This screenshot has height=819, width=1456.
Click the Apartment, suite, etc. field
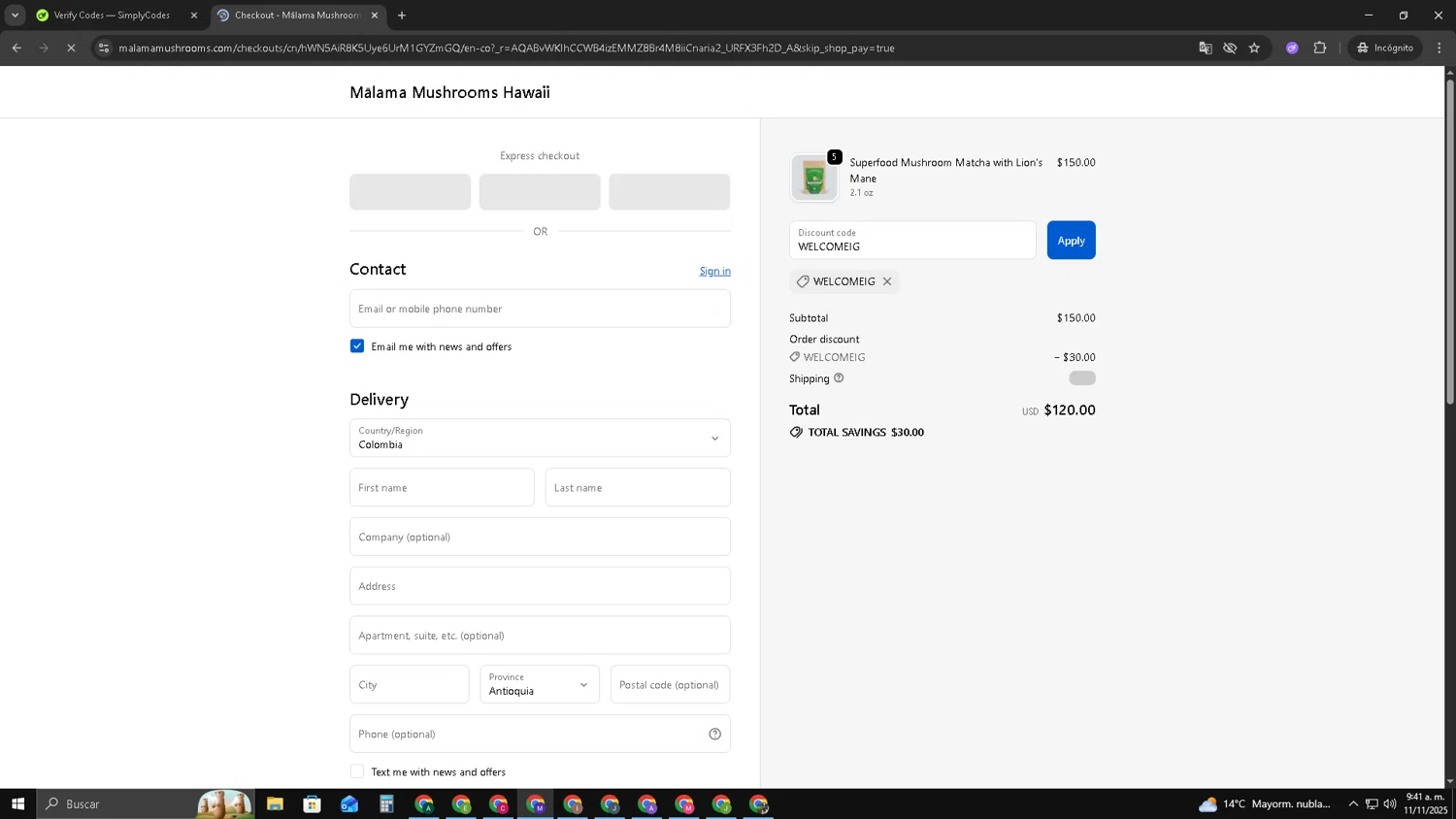[540, 636]
